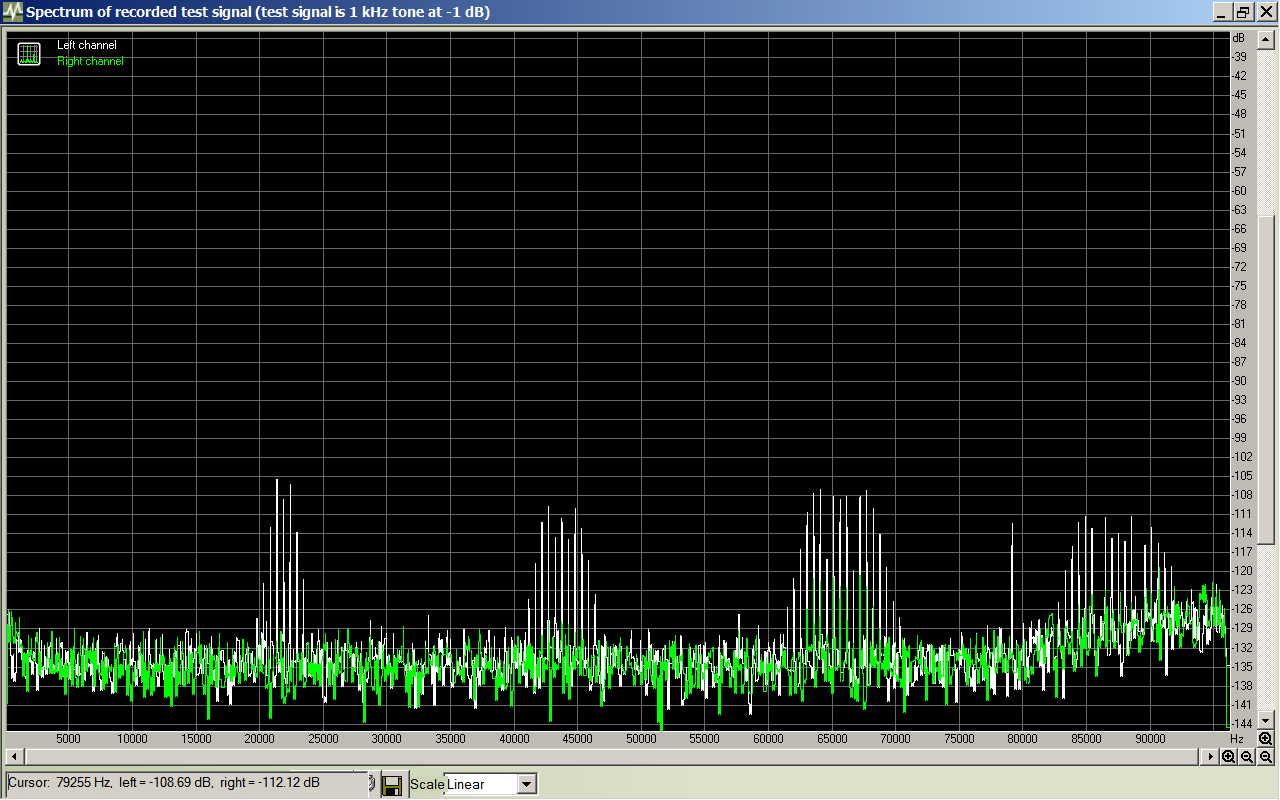Click the up arrow of the vertical scrollbar
This screenshot has height=800, width=1280.
(x=1266, y=39)
